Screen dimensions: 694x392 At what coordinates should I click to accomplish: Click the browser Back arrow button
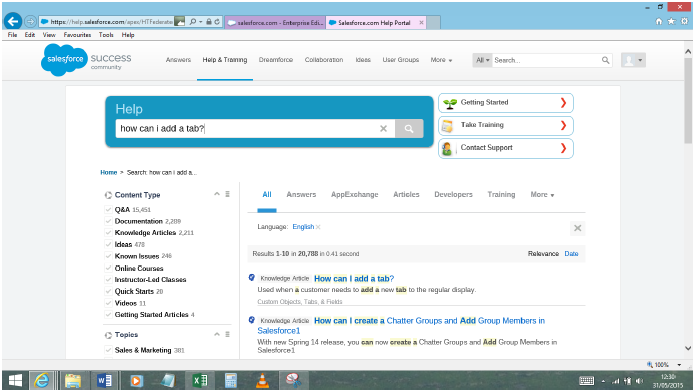[x=13, y=21]
